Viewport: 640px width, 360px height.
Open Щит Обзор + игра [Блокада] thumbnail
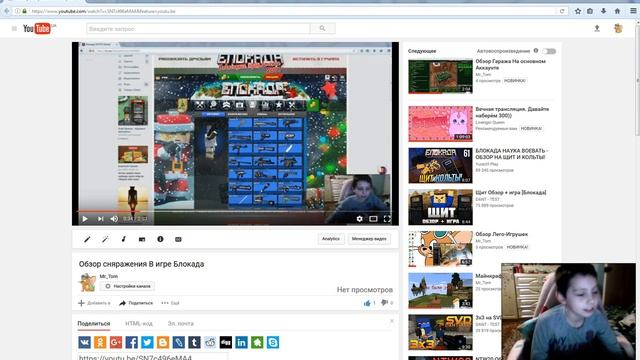tap(440, 207)
